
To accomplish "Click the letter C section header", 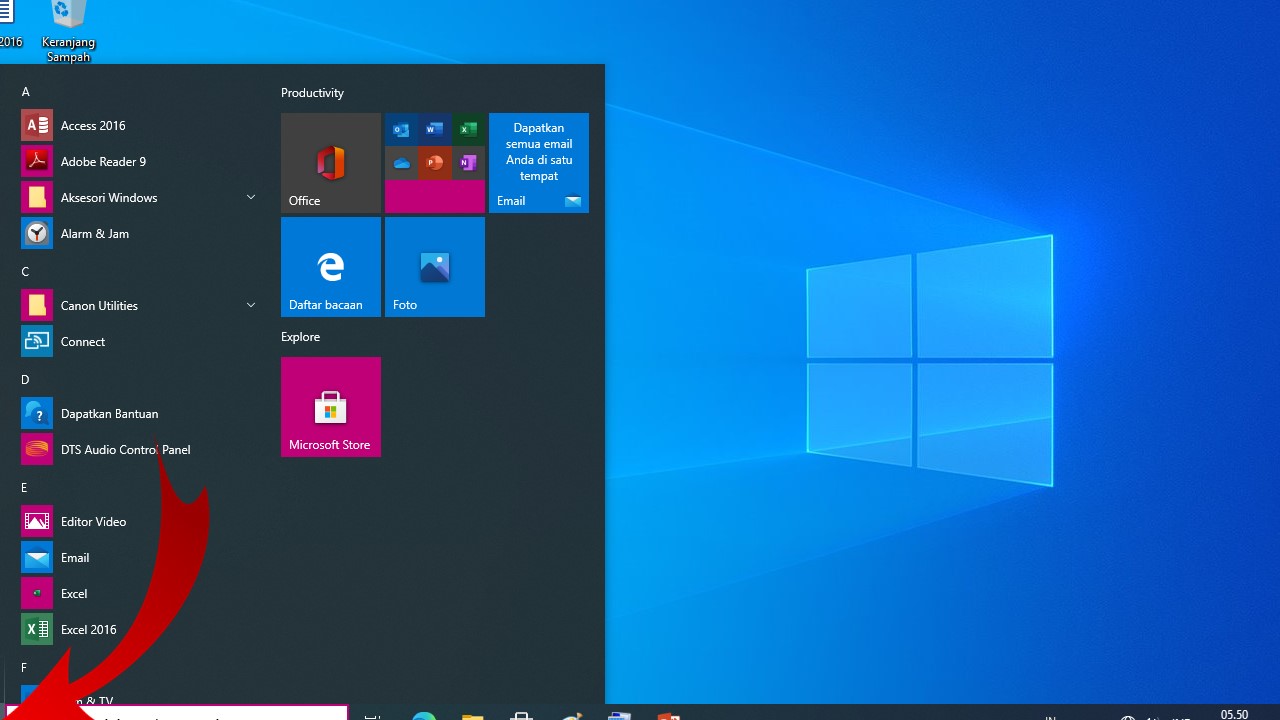I will (x=26, y=272).
